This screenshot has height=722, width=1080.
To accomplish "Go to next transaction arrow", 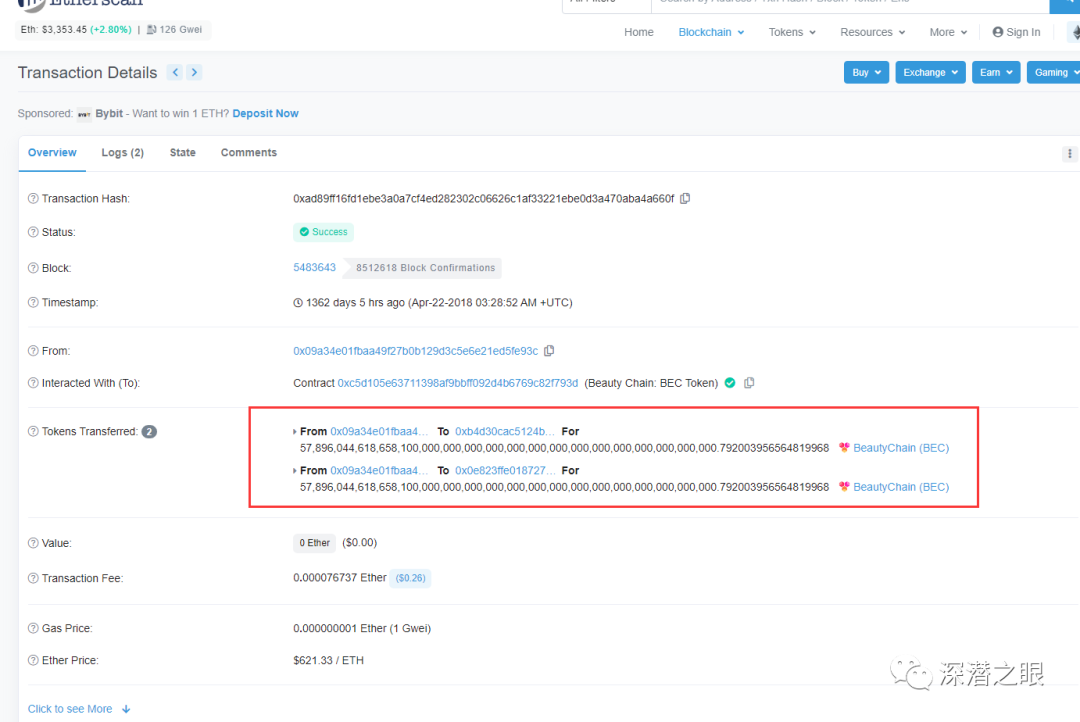I will (194, 72).
